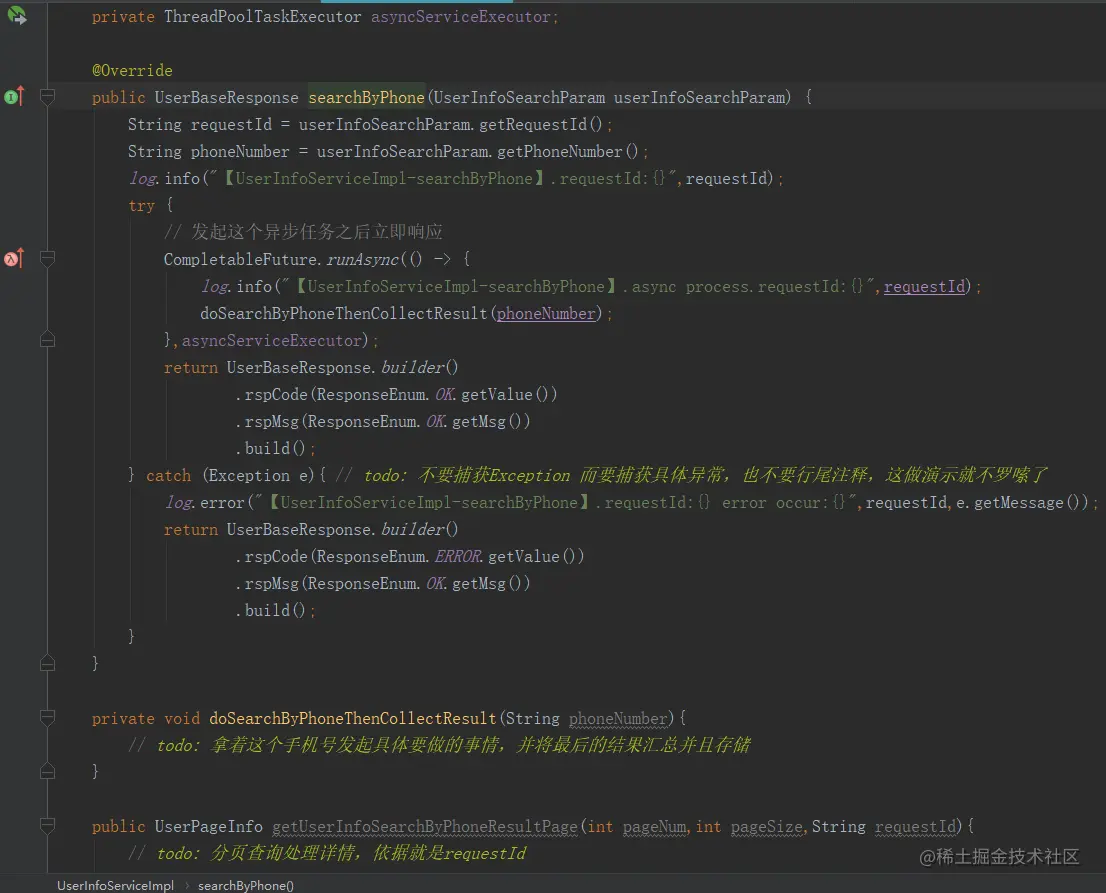Collapse the searchByPhone method using its fold marker
Image resolution: width=1106 pixels, height=893 pixels.
click(47, 96)
